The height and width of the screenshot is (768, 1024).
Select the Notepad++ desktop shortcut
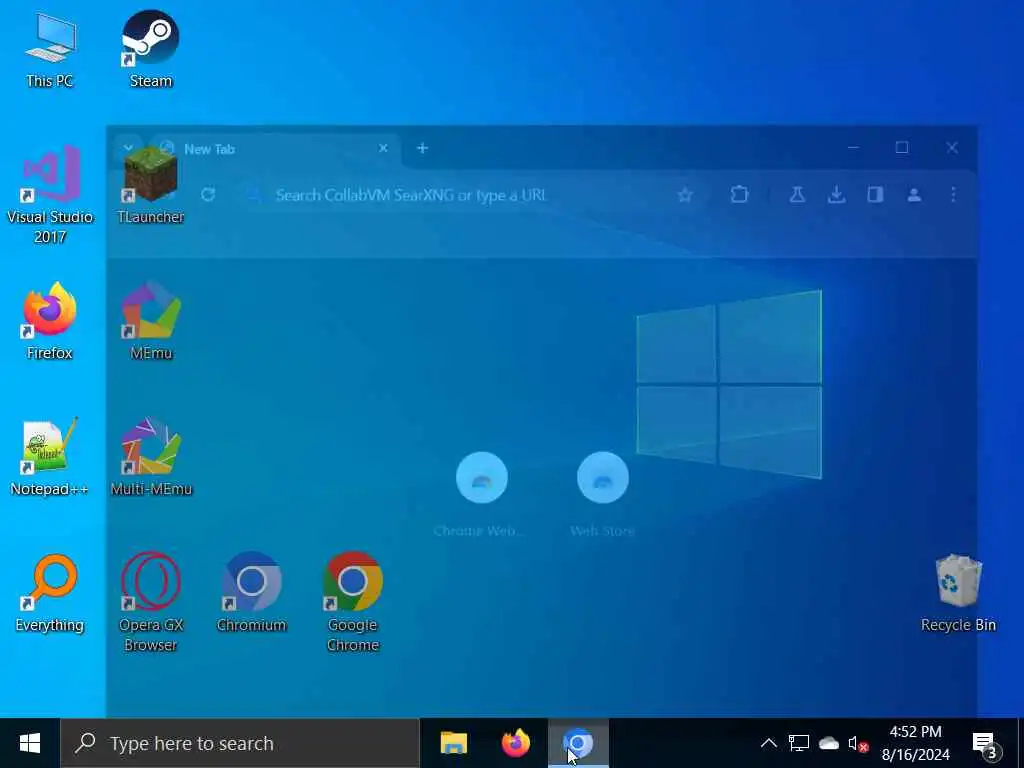[x=50, y=457]
